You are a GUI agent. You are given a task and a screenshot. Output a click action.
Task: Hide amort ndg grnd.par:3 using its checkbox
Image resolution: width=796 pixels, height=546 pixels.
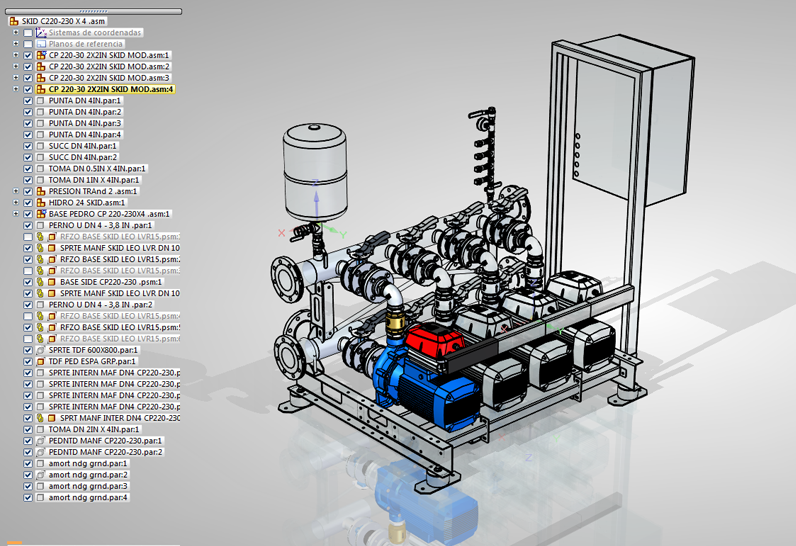[x=28, y=486]
